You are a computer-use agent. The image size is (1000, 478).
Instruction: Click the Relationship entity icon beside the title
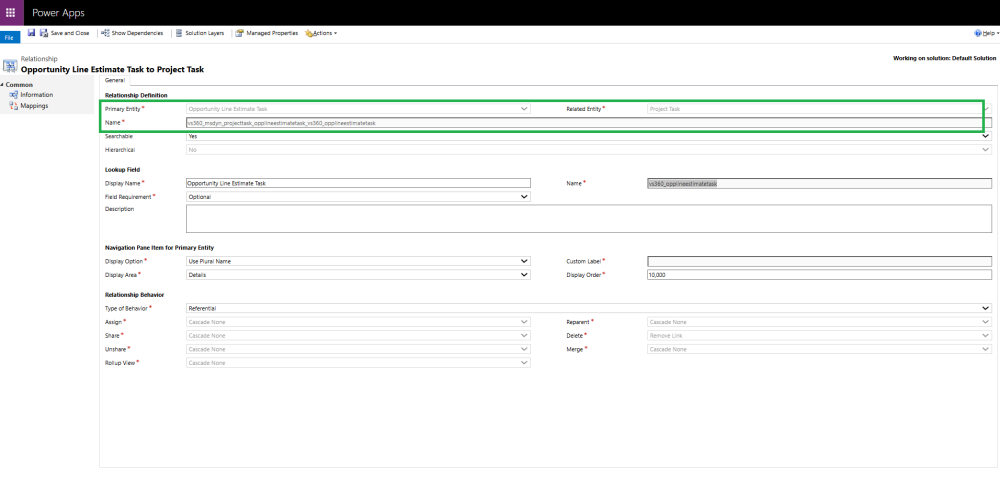[x=10, y=66]
